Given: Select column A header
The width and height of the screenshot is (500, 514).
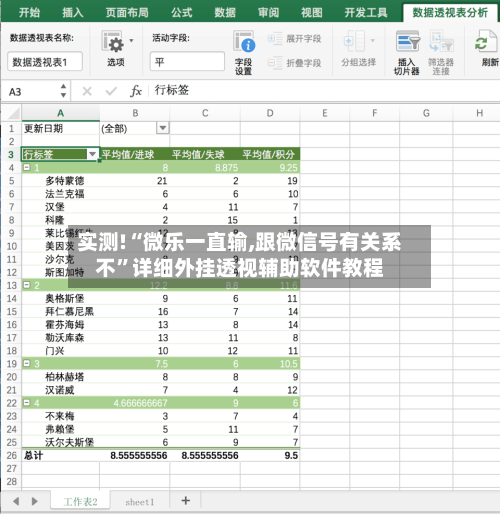Looking at the screenshot, I should coord(61,113).
